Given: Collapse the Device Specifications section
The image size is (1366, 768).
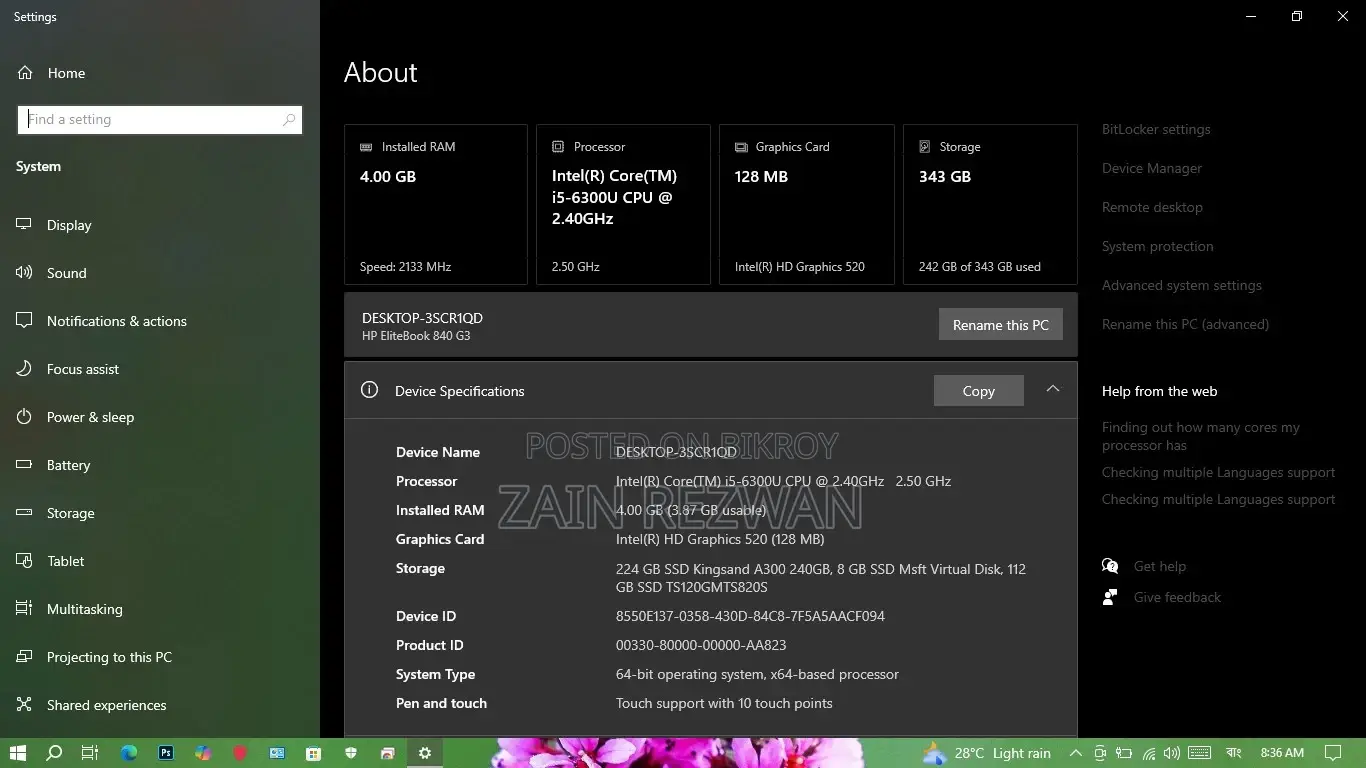Looking at the screenshot, I should (1052, 389).
